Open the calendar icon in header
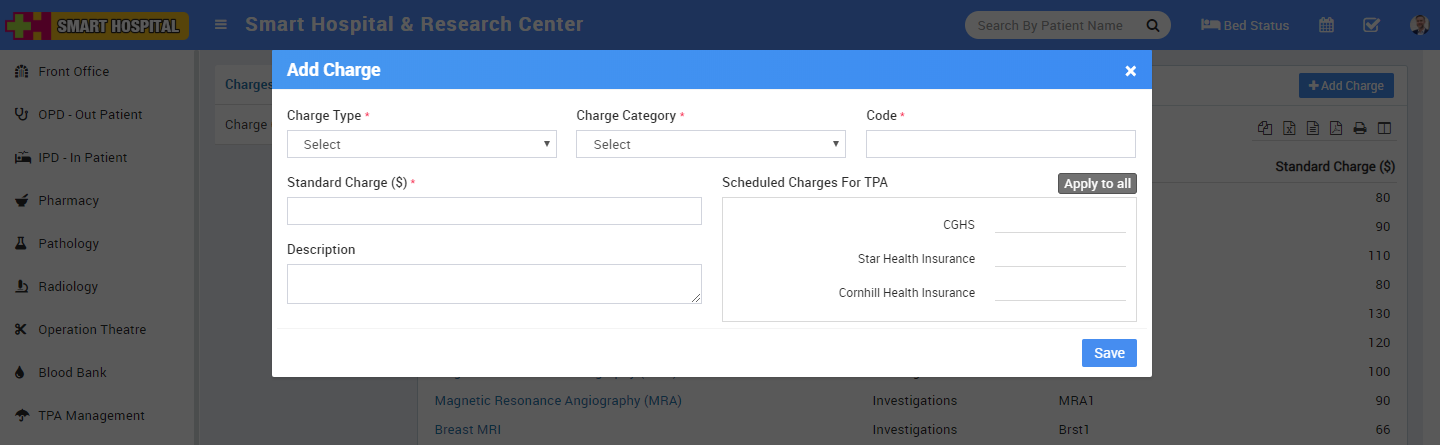1440x445 pixels. point(1326,25)
